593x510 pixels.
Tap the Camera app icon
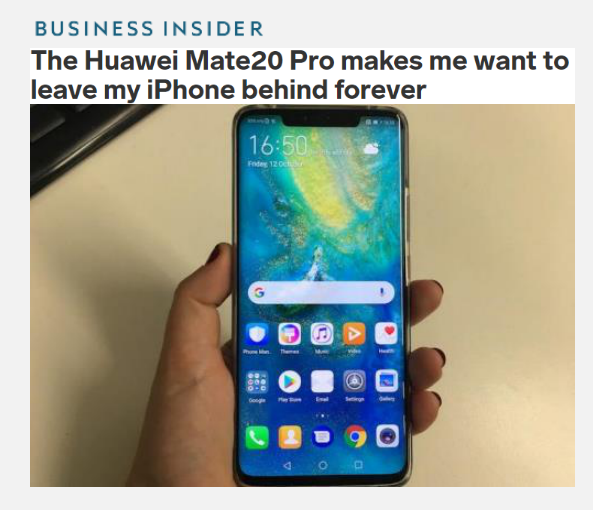click(388, 436)
